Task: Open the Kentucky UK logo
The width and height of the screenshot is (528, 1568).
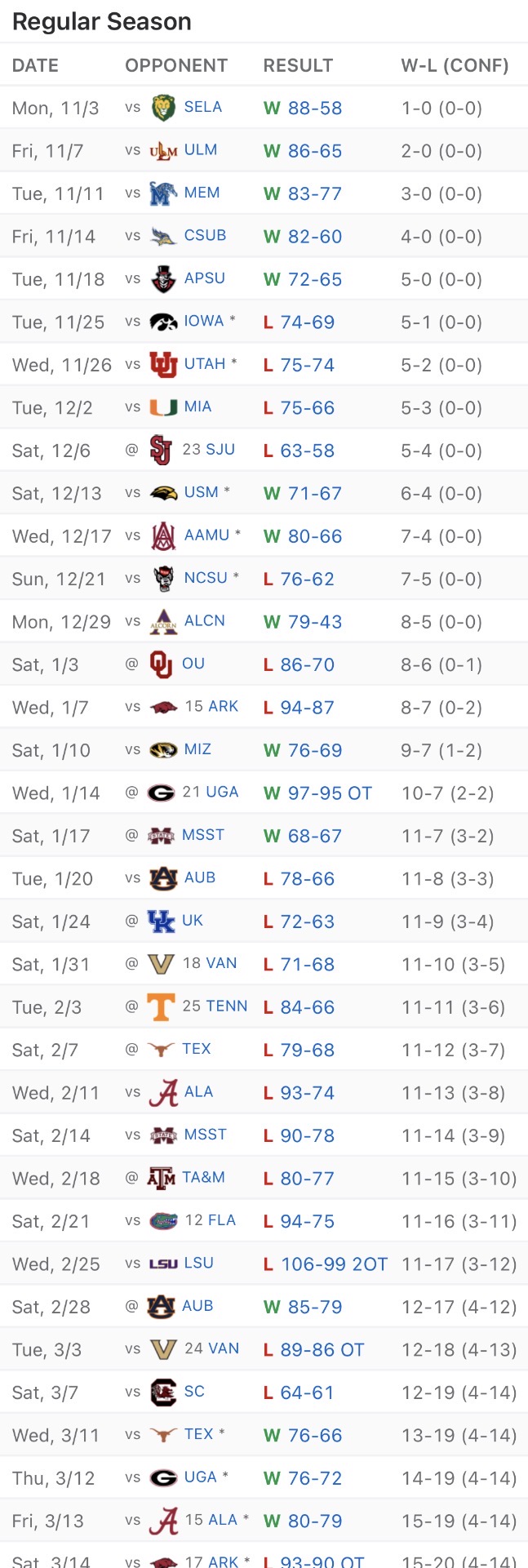Action: [x=162, y=922]
